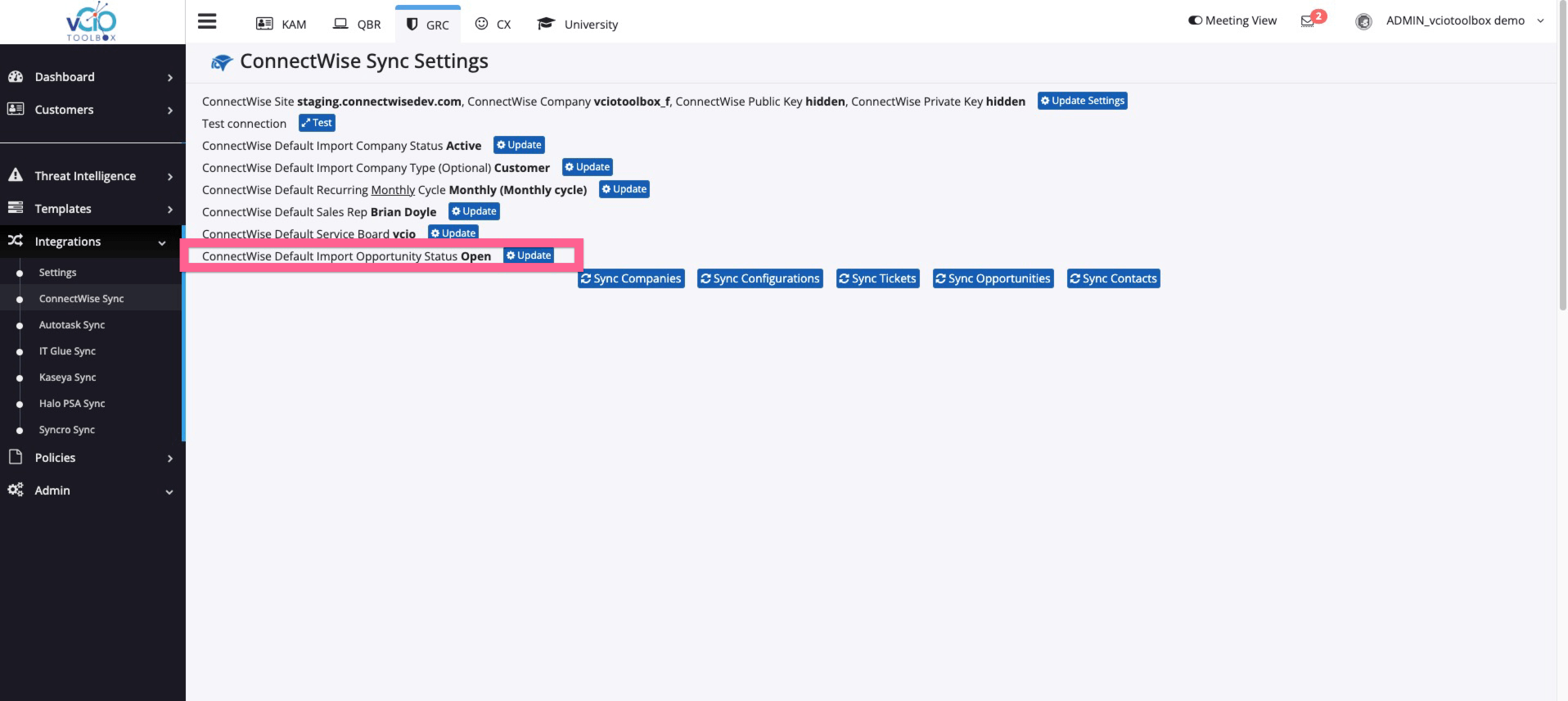The height and width of the screenshot is (701, 1568).
Task: Click the Threat Intelligence warning icon
Action: click(16, 175)
